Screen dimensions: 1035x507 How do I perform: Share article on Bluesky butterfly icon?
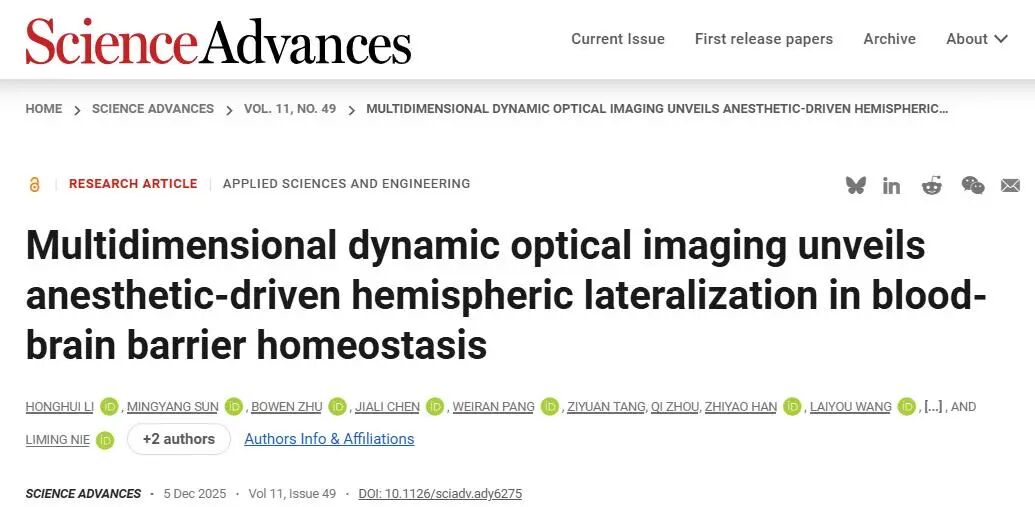click(x=855, y=185)
